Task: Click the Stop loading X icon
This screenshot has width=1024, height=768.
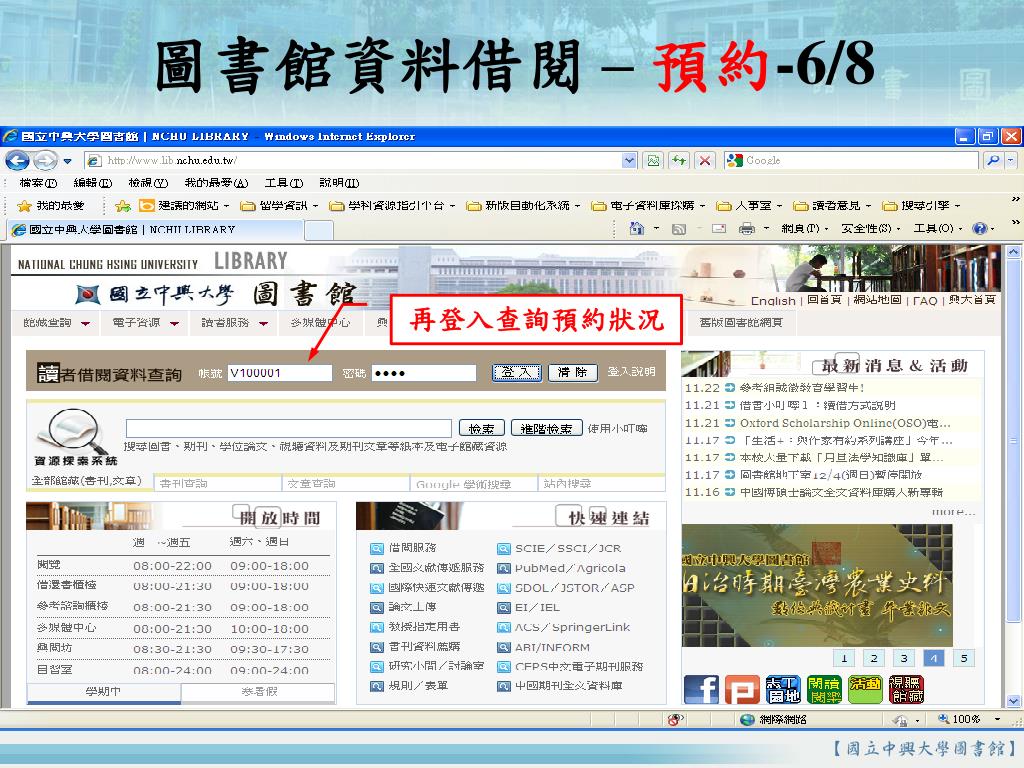Action: [705, 160]
